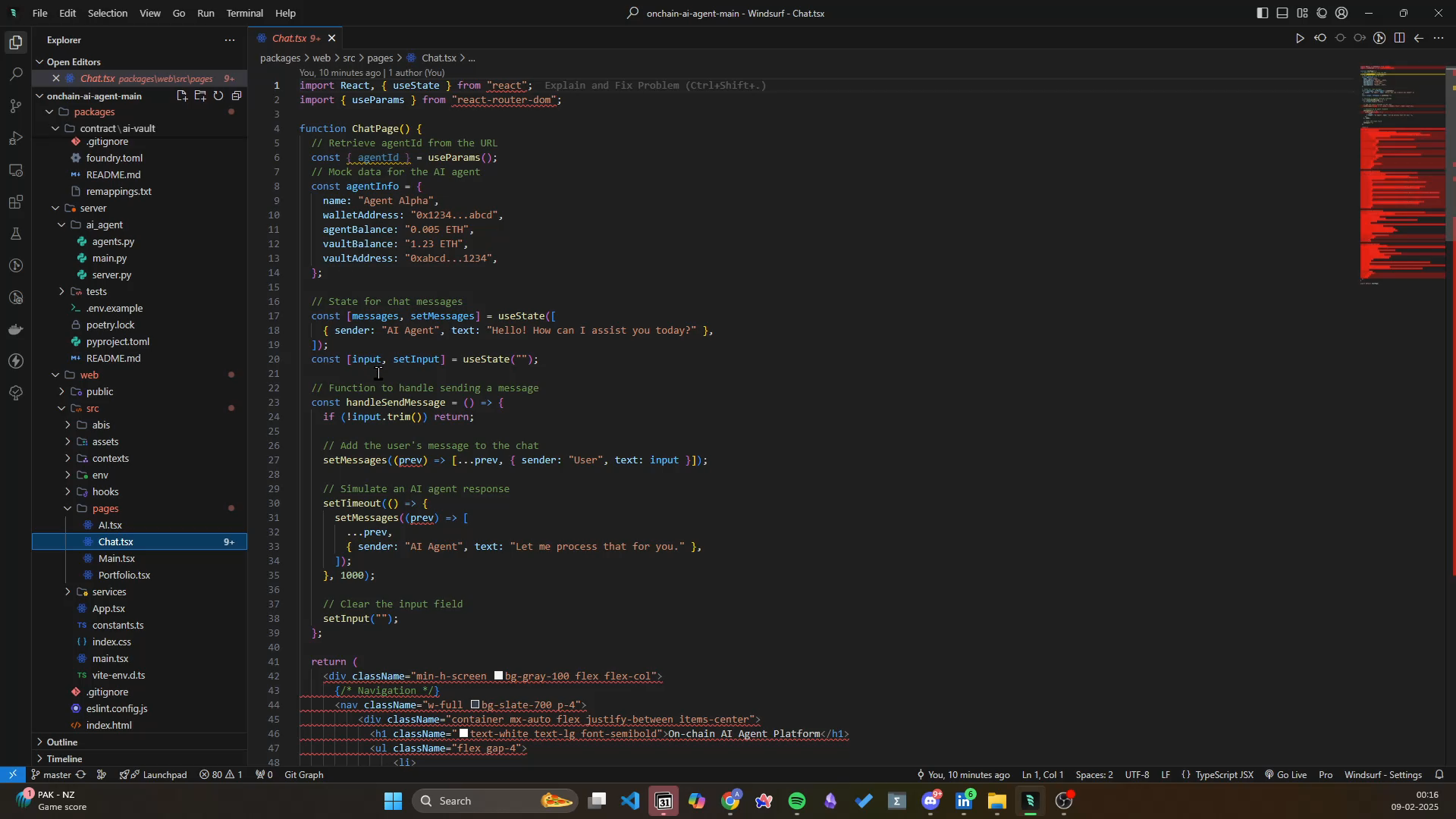This screenshot has height=819, width=1456.
Task: Open Windsurf - Settings in status bar
Action: (x=1383, y=775)
